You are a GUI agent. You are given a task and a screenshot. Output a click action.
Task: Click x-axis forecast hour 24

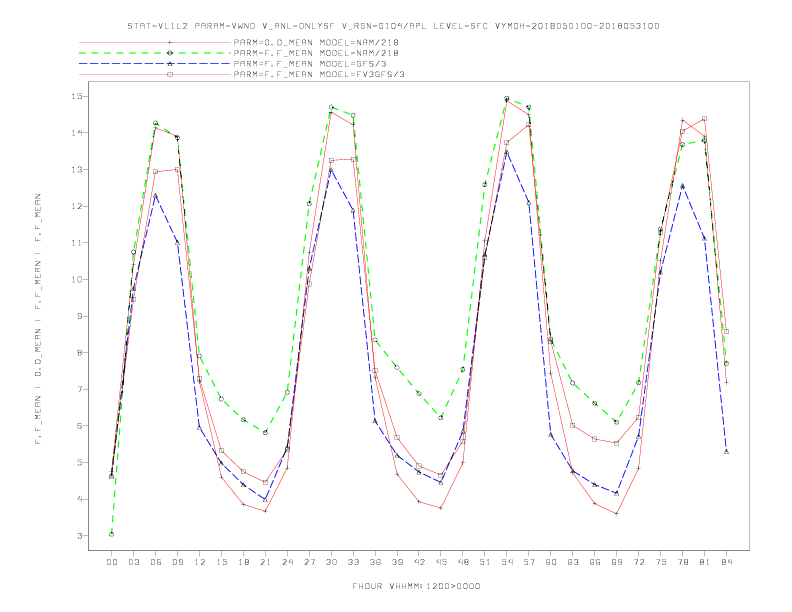[287, 562]
